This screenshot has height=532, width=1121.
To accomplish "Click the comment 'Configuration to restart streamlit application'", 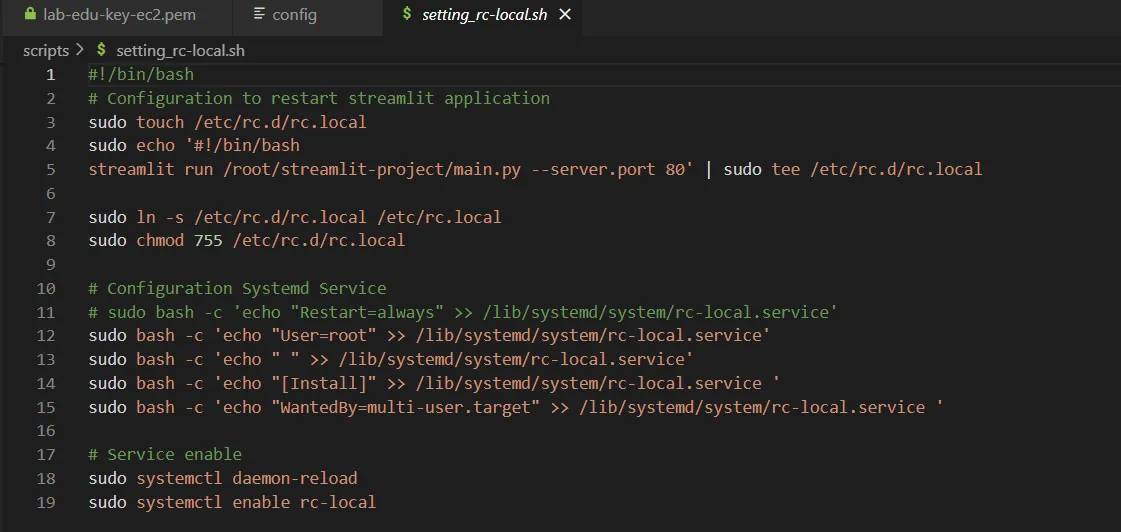I will coord(328,98).
